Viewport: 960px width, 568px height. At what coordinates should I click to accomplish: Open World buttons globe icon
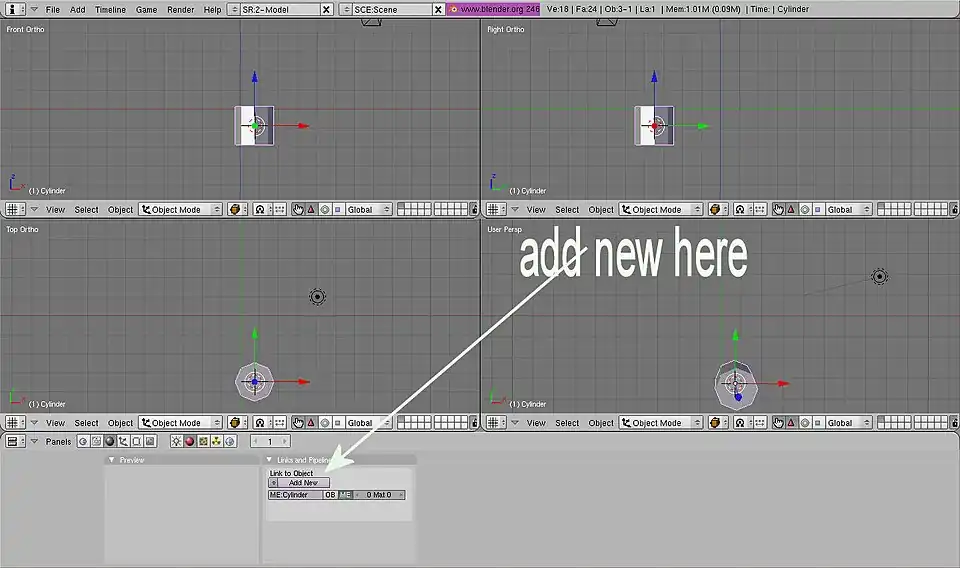(x=229, y=441)
